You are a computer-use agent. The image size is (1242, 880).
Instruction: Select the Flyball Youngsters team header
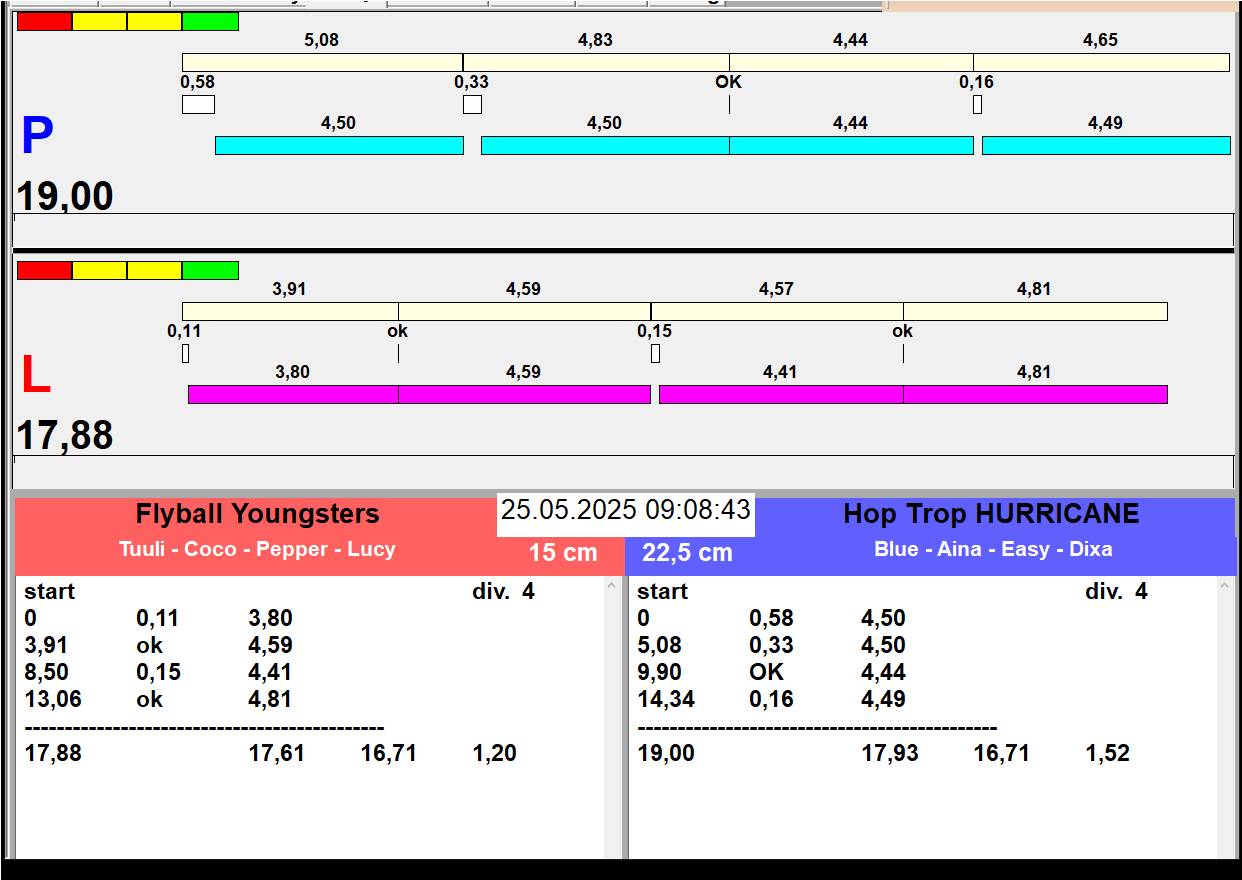pos(257,514)
